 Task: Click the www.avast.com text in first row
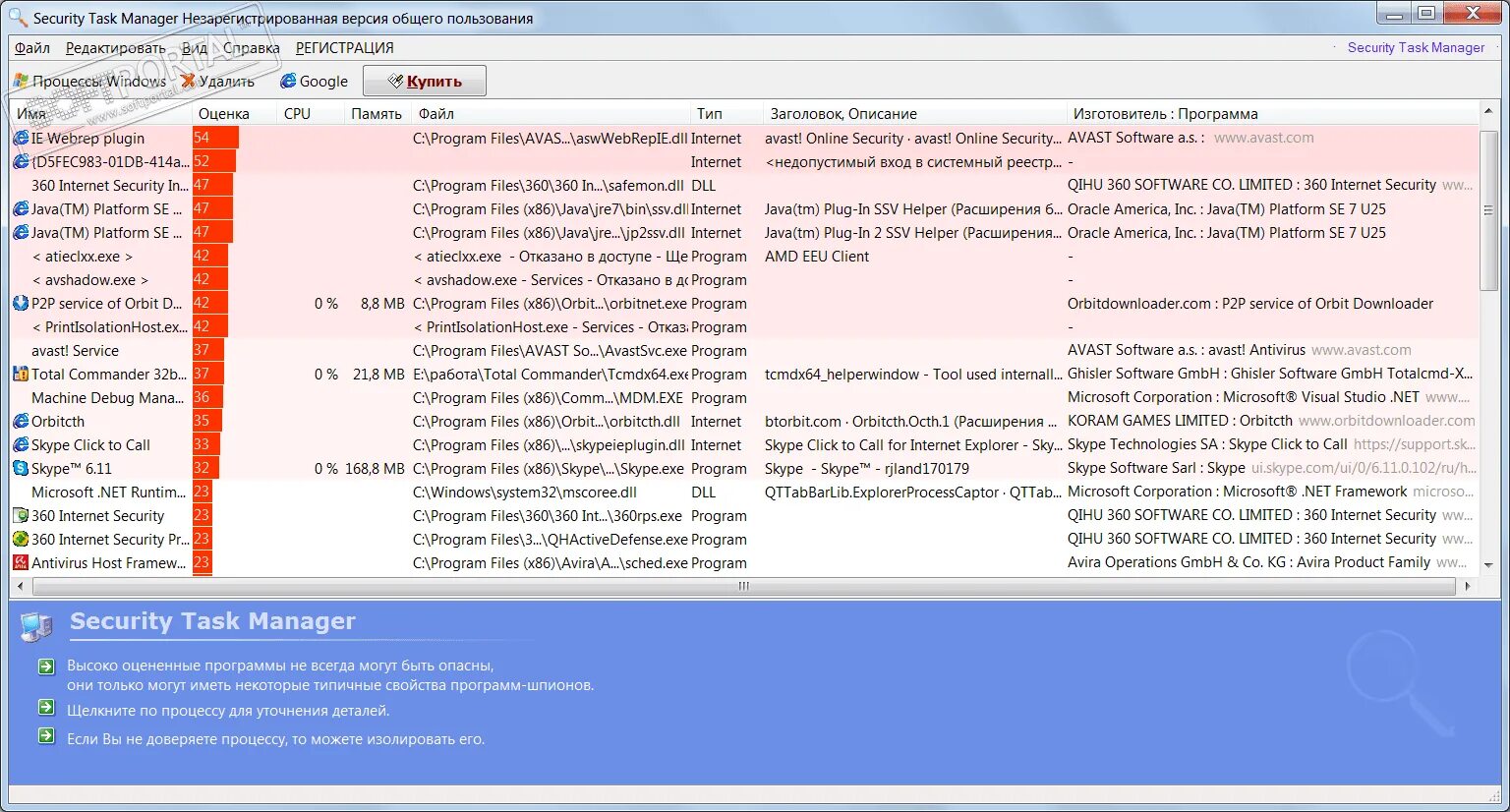pyautogui.click(x=1263, y=139)
